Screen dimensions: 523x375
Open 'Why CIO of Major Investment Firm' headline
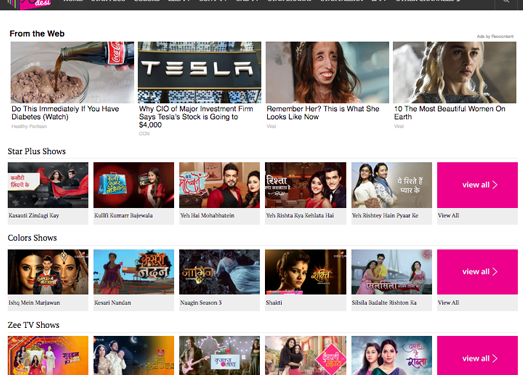196,117
